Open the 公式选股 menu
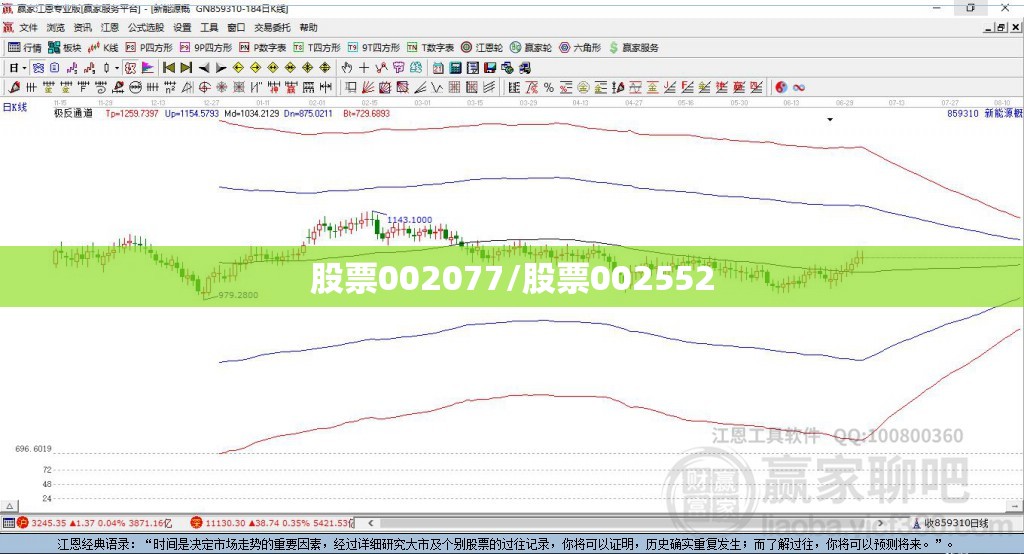This screenshot has width=1024, height=554. (x=146, y=27)
